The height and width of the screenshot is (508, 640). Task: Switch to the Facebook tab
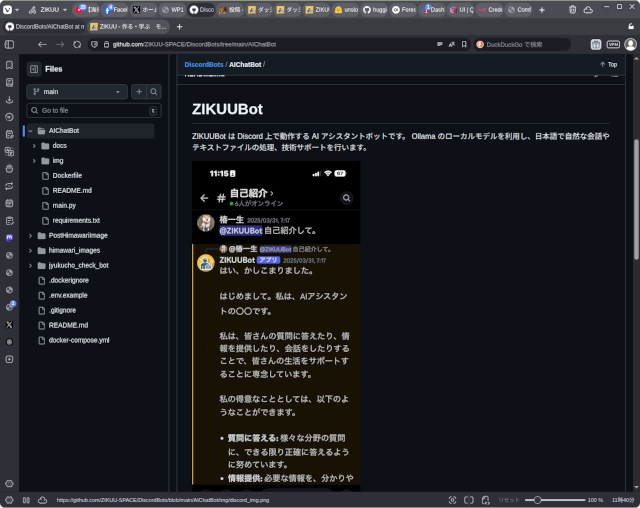point(116,9)
